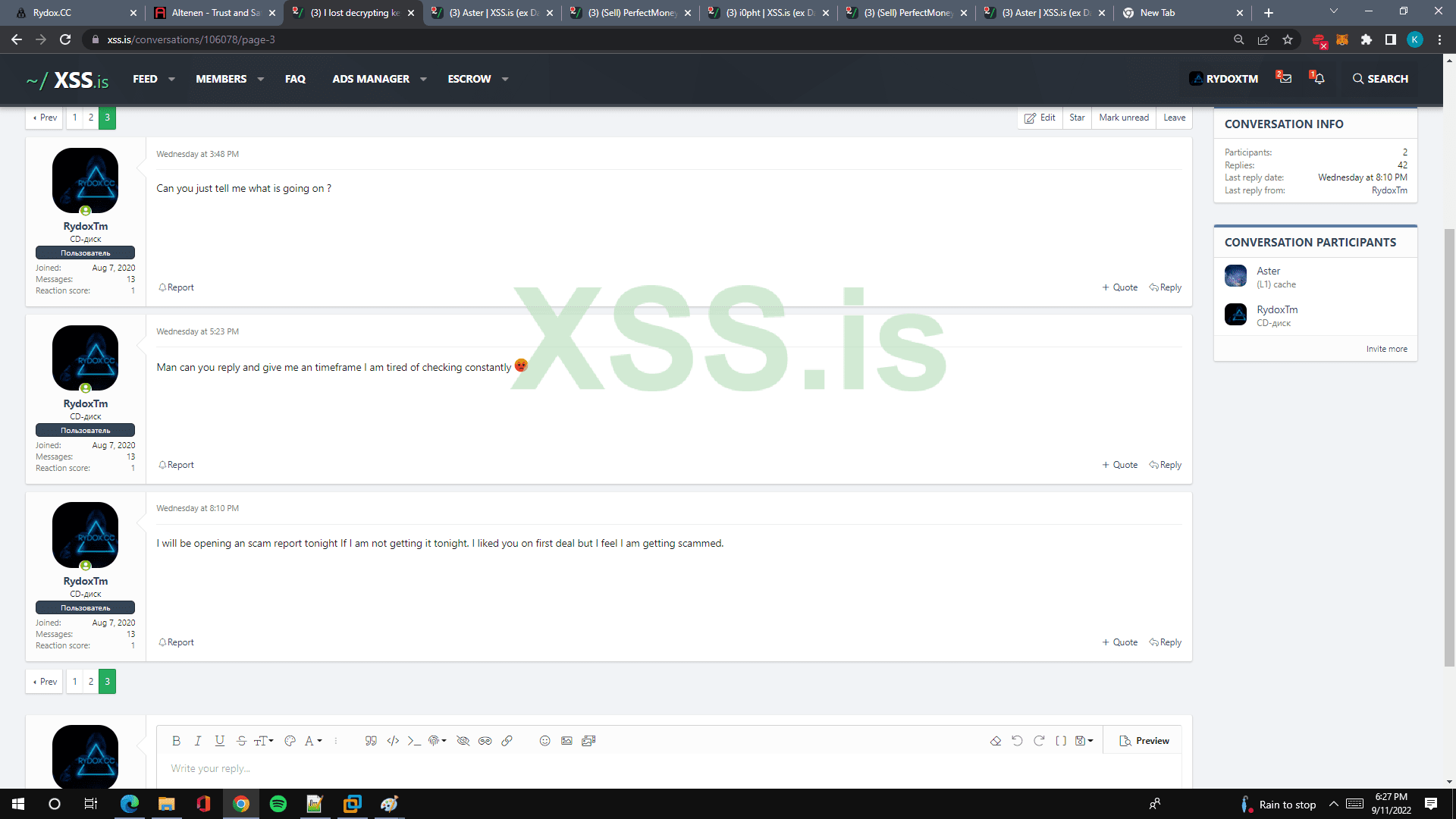The width and height of the screenshot is (1456, 819).
Task: Open the FAQ menu item
Action: (295, 79)
